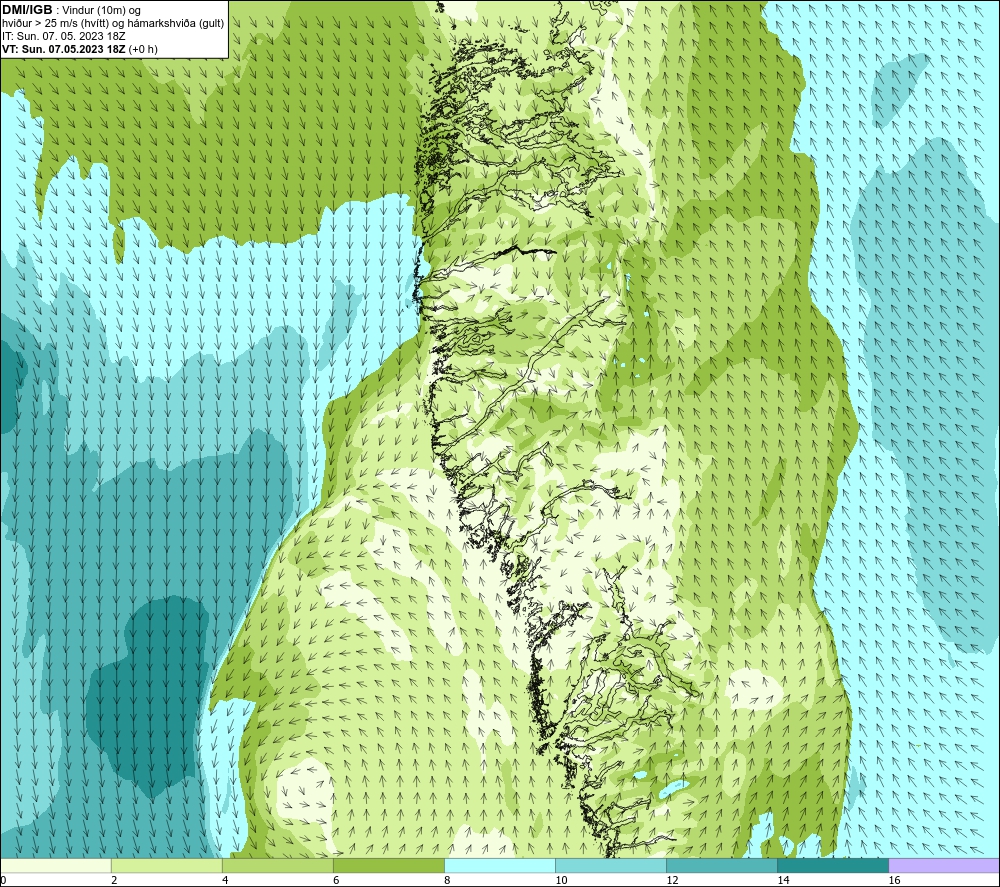1000x887 pixels.
Task: Click the scale label "10"
Action: pyautogui.click(x=561, y=881)
